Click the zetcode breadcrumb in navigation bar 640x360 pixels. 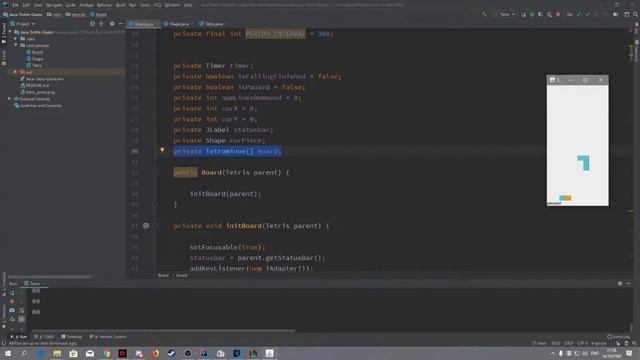(76, 14)
